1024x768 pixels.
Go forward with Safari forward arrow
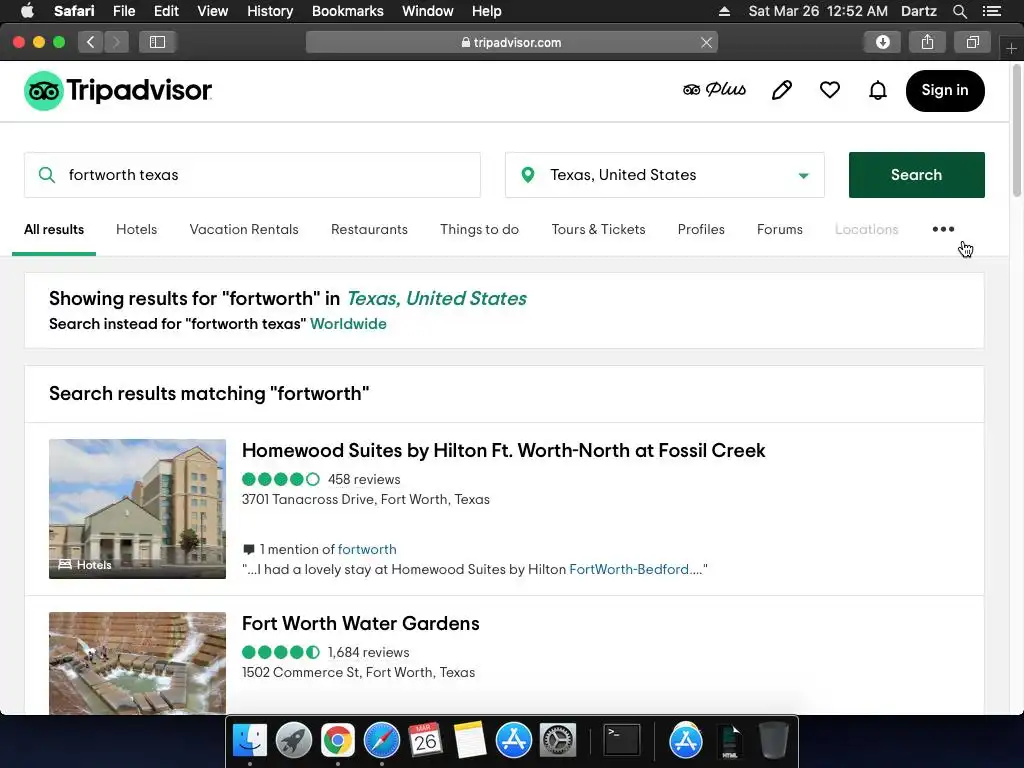coord(116,42)
